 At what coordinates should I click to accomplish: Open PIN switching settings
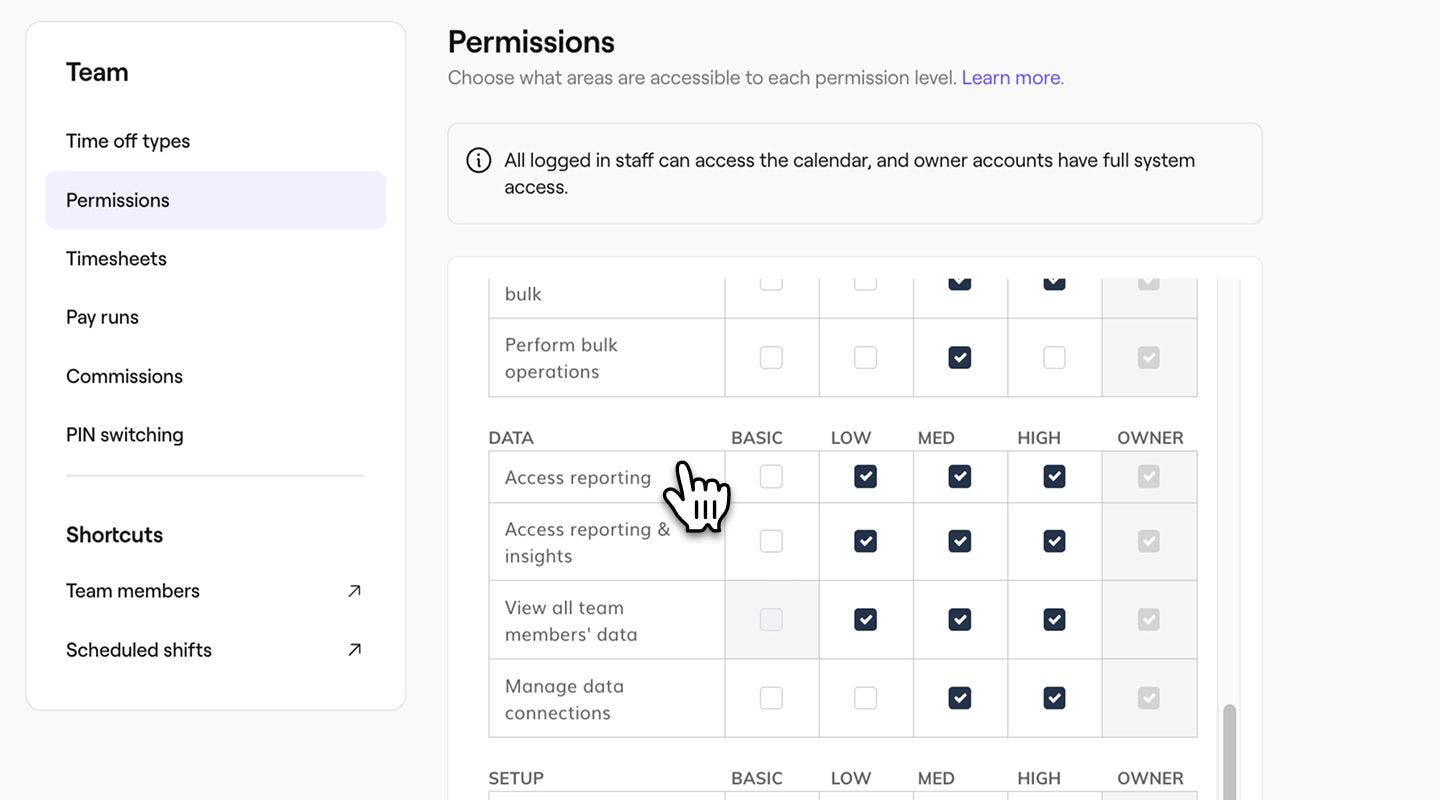point(125,435)
